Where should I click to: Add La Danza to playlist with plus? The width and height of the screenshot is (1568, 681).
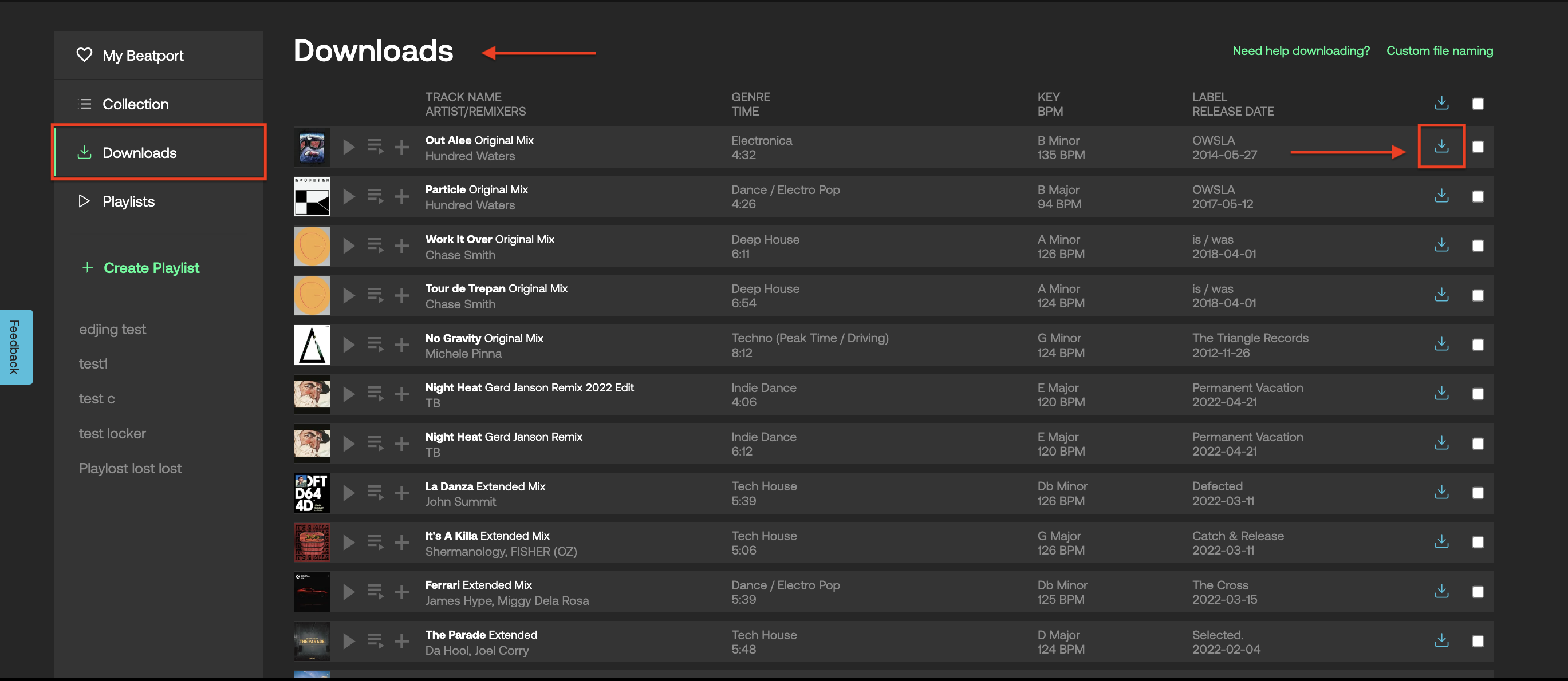click(x=401, y=493)
